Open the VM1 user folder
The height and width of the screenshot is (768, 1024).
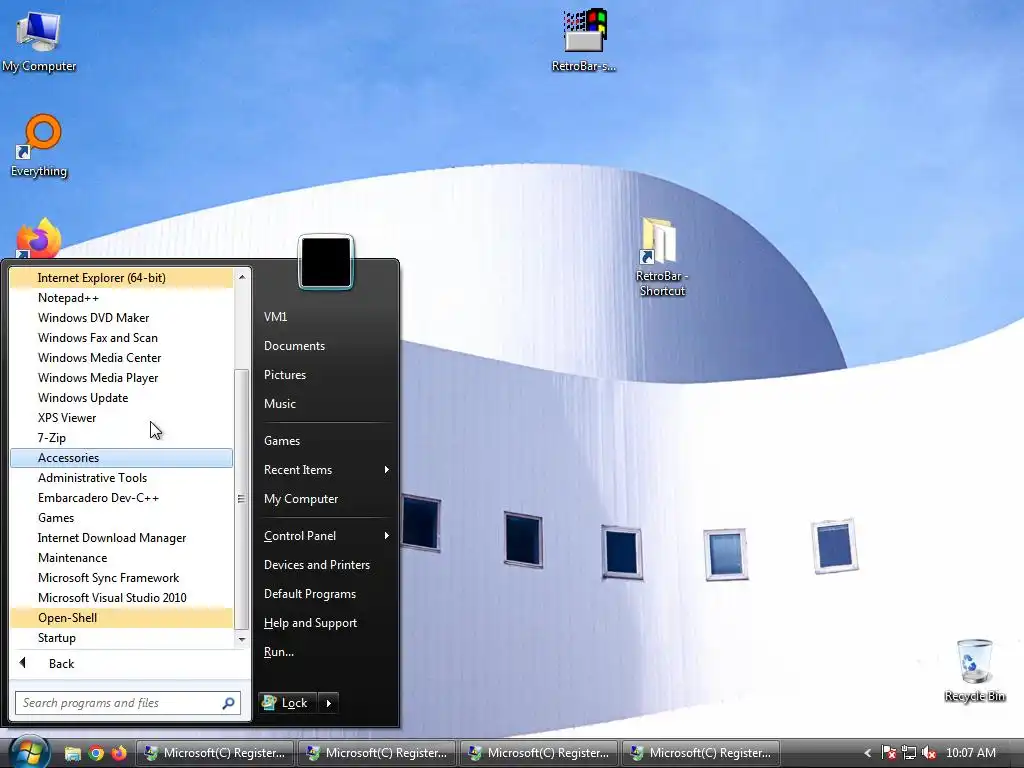[x=326, y=317]
